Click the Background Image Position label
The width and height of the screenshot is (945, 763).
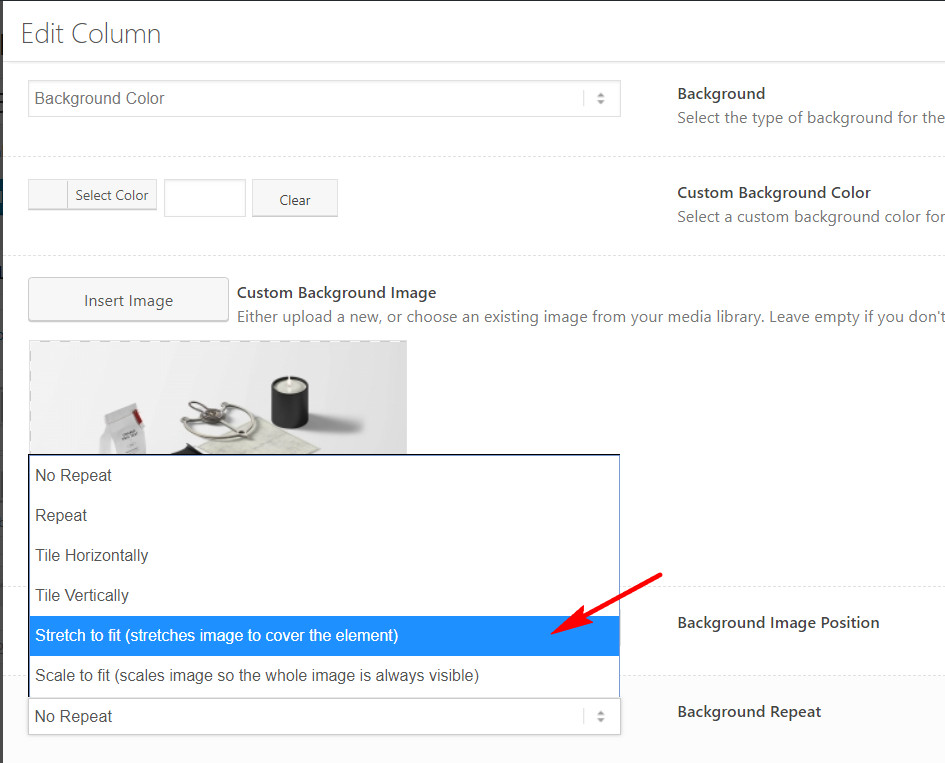tap(778, 623)
